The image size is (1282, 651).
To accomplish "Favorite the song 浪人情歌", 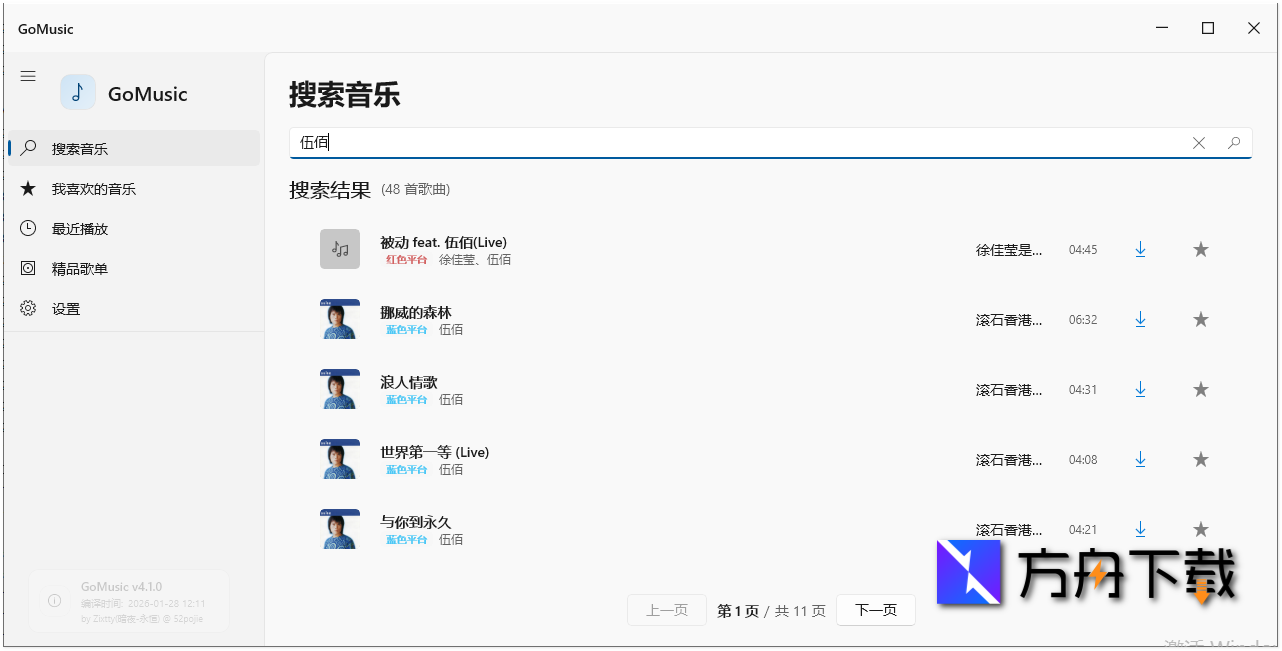I will (1201, 389).
